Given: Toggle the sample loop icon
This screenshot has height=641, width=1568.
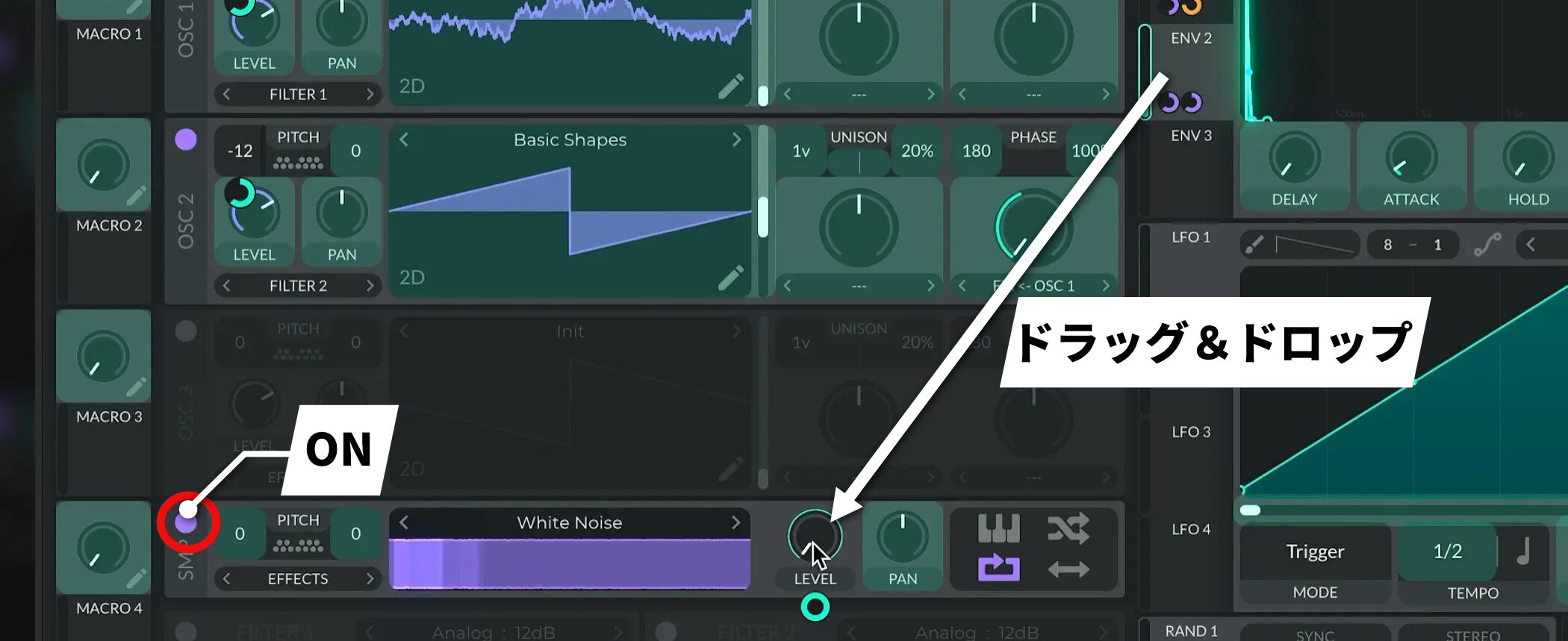Looking at the screenshot, I should point(998,569).
